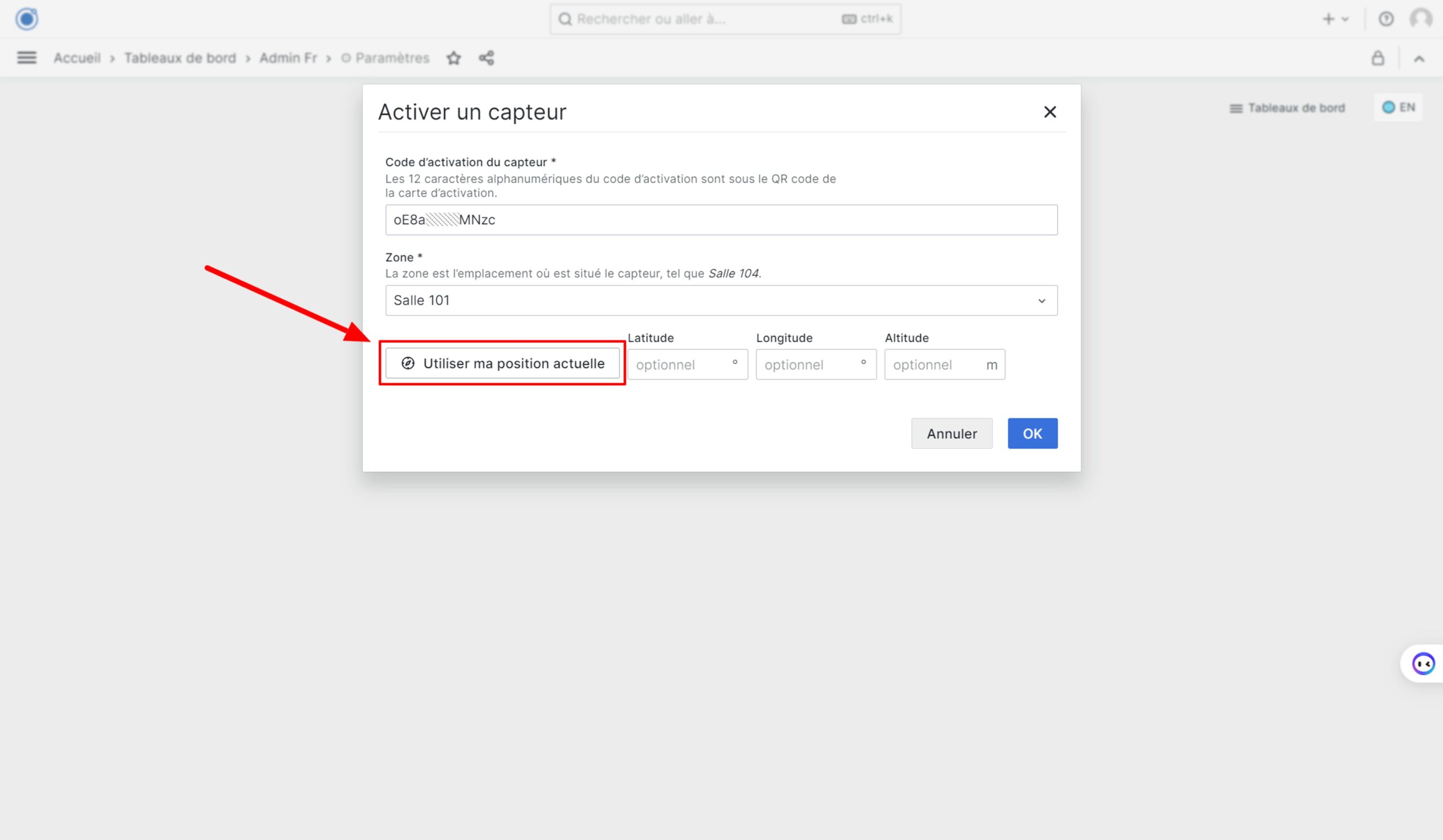1443x840 pixels.
Task: Click the Annuler button
Action: click(951, 434)
